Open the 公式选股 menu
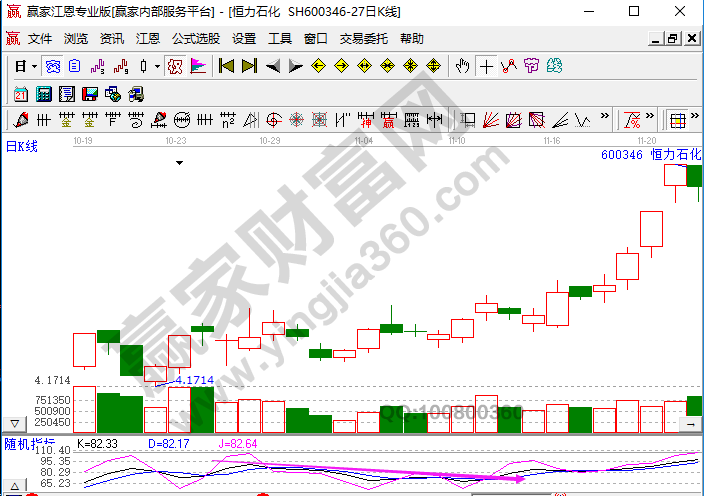The image size is (704, 496). [196, 39]
